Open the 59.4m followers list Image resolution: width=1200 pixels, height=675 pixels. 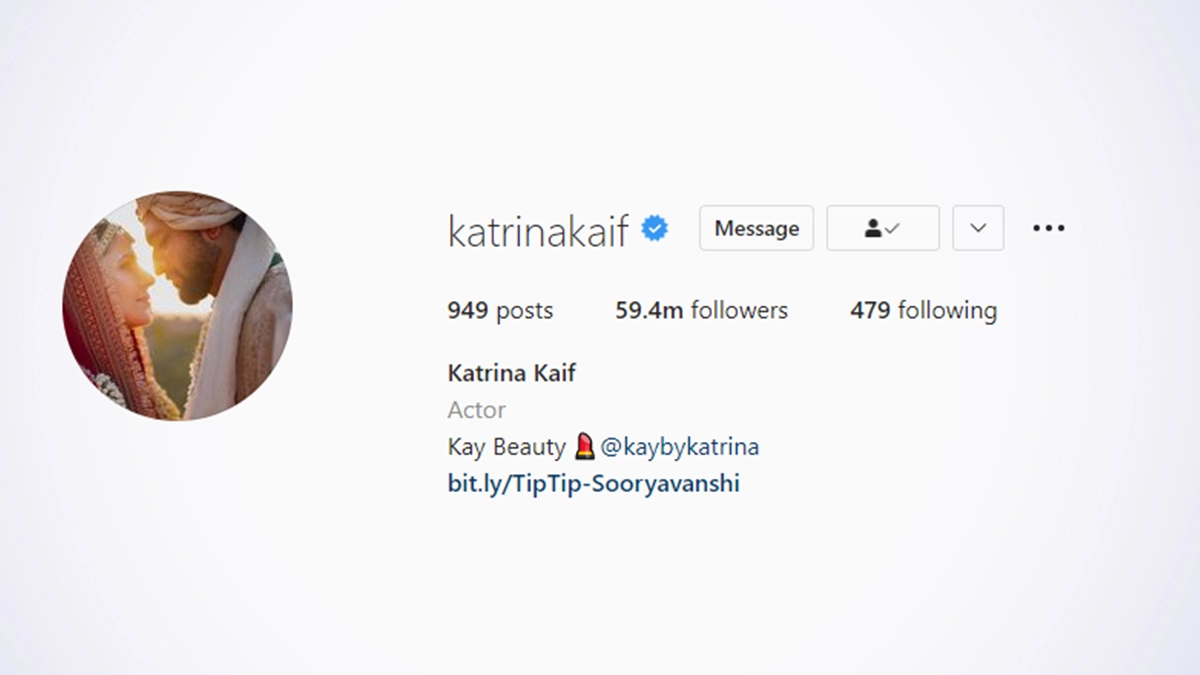click(701, 311)
